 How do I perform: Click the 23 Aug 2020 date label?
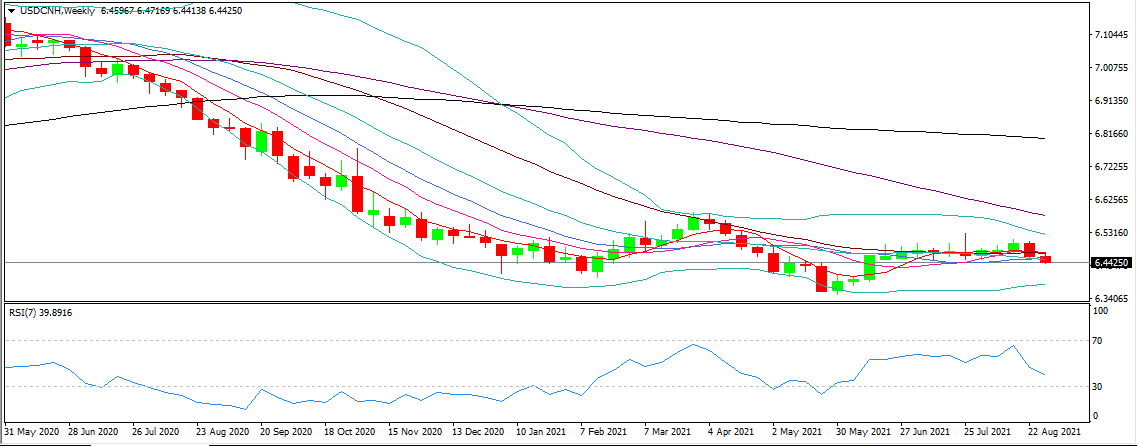(x=223, y=430)
